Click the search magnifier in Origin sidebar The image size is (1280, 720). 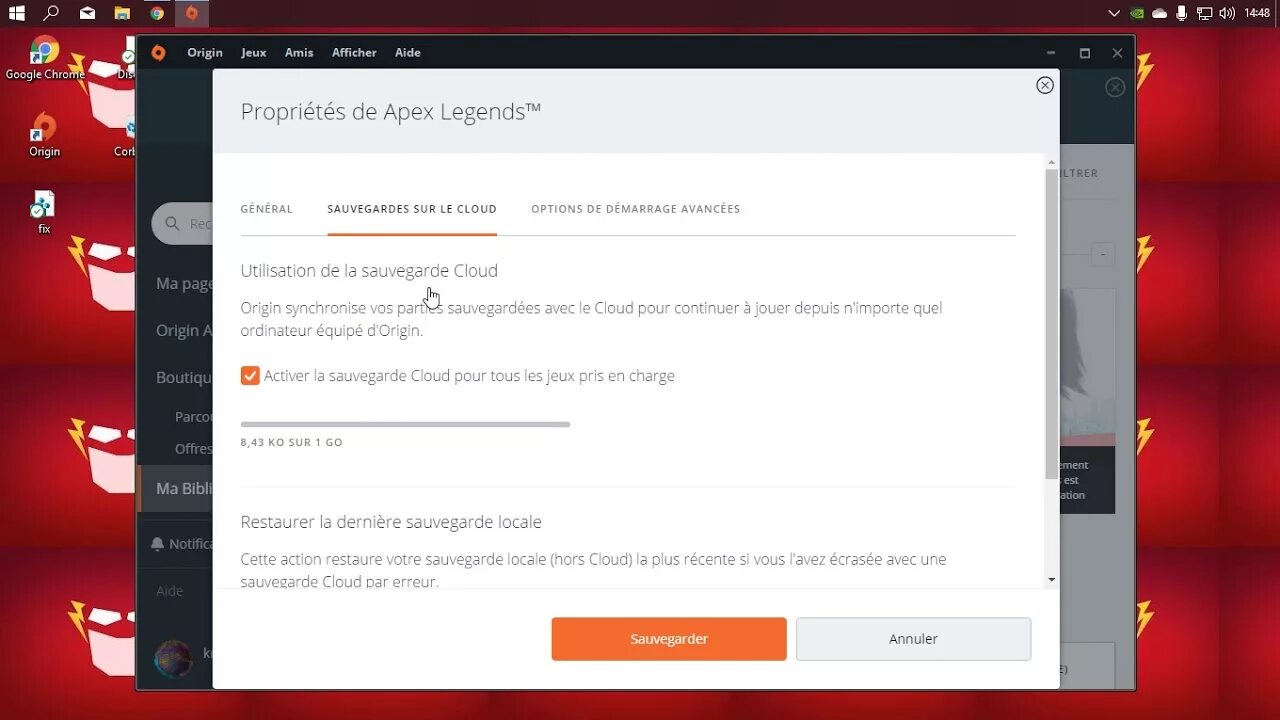[173, 224]
